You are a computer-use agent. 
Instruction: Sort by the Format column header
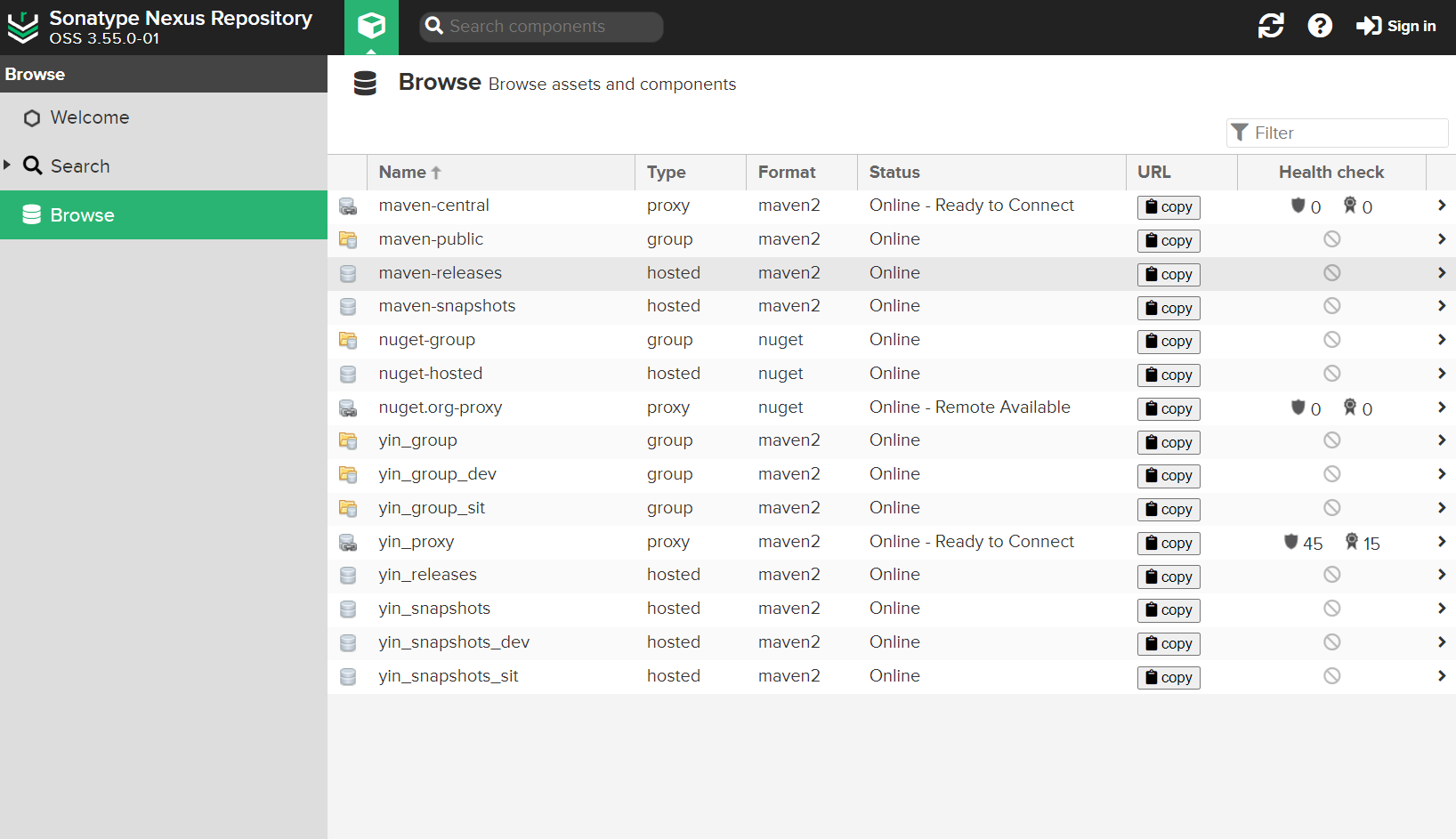pos(802,173)
